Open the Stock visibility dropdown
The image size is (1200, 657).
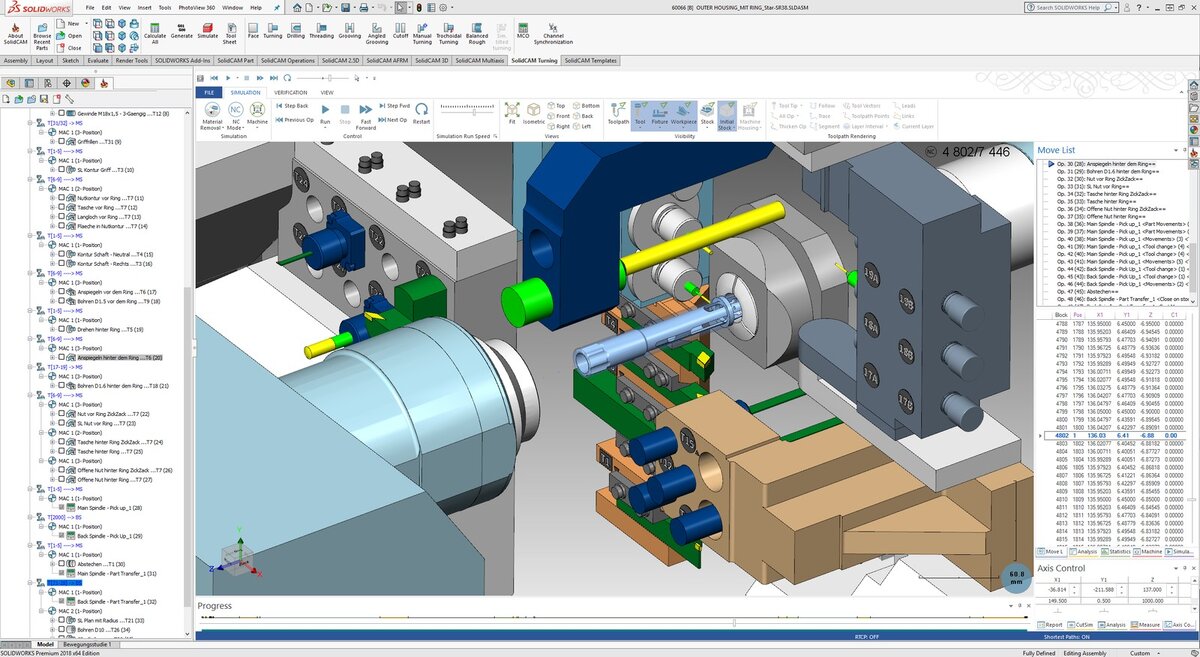pyautogui.click(x=707, y=114)
